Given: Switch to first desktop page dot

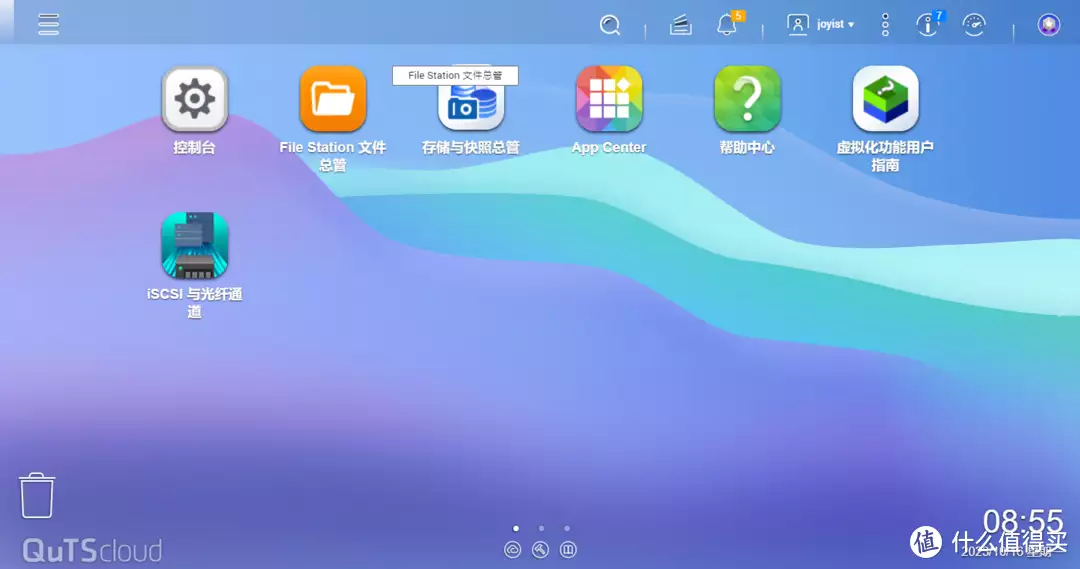Looking at the screenshot, I should tap(516, 528).
